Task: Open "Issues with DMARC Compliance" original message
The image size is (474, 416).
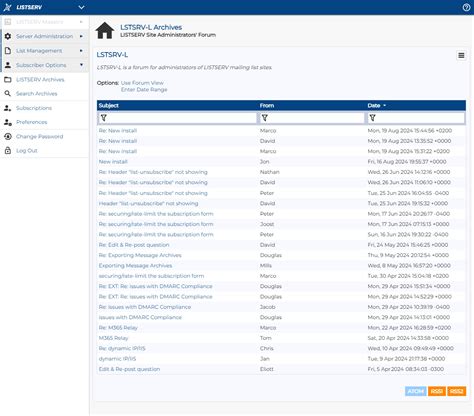Action: click(140, 317)
